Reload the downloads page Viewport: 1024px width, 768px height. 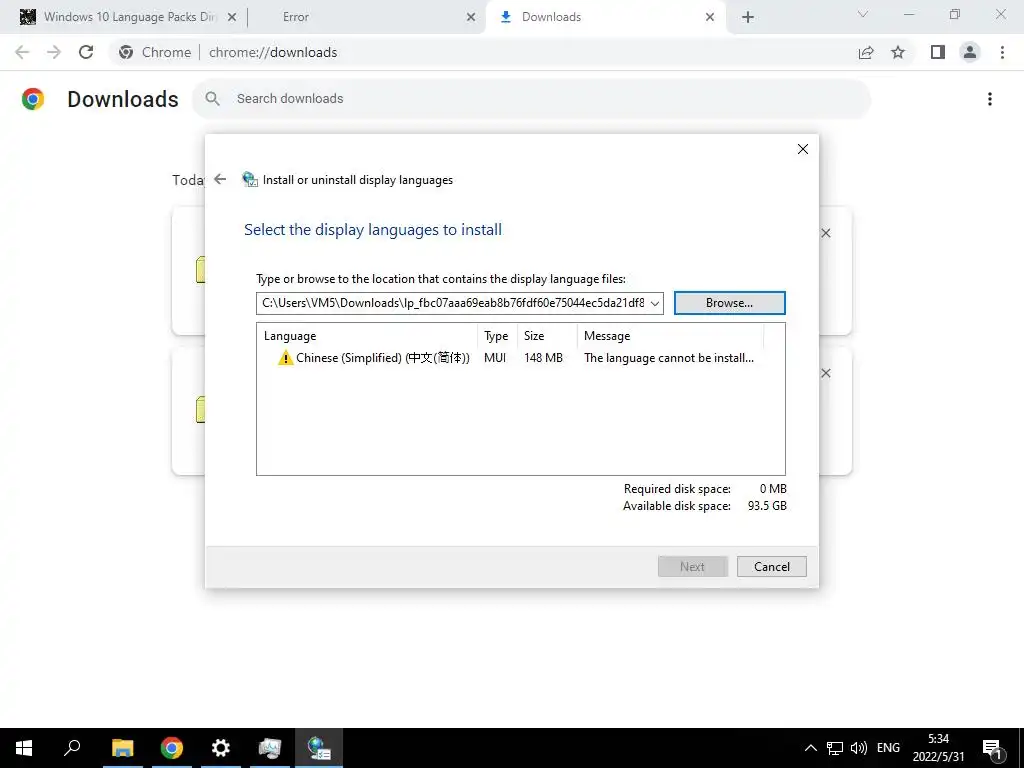click(86, 52)
